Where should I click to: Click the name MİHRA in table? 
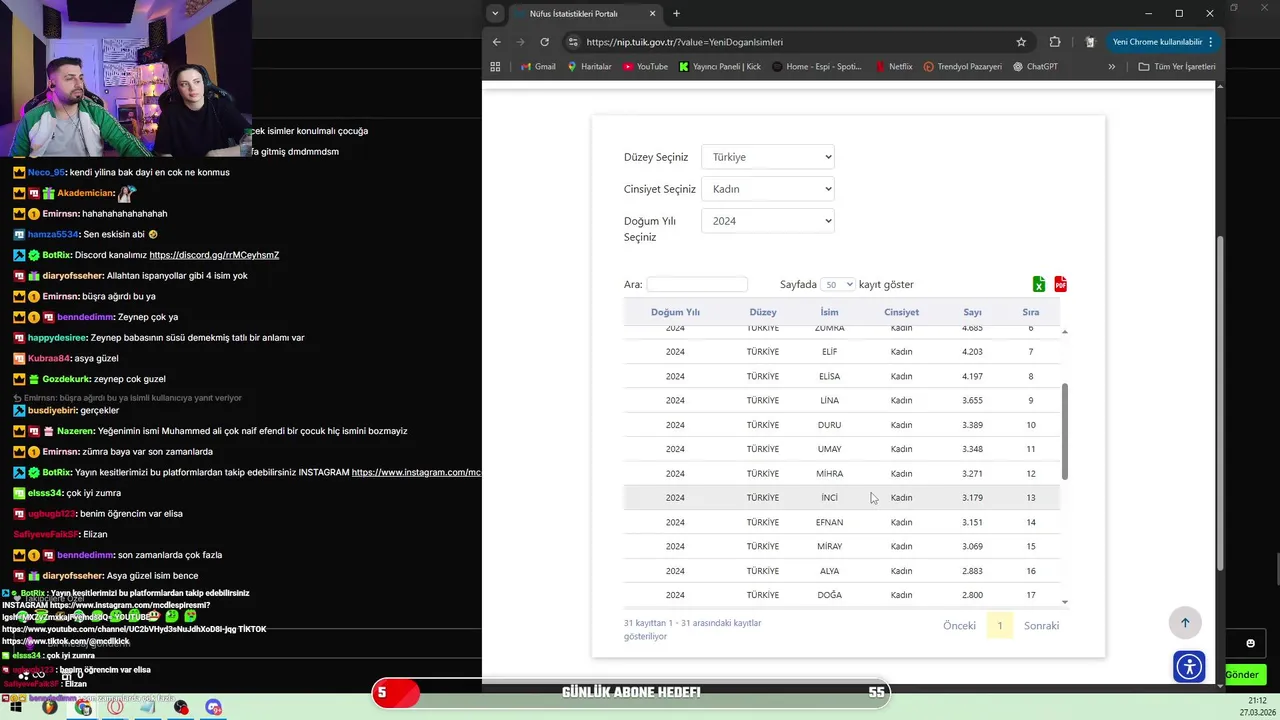(x=829, y=474)
